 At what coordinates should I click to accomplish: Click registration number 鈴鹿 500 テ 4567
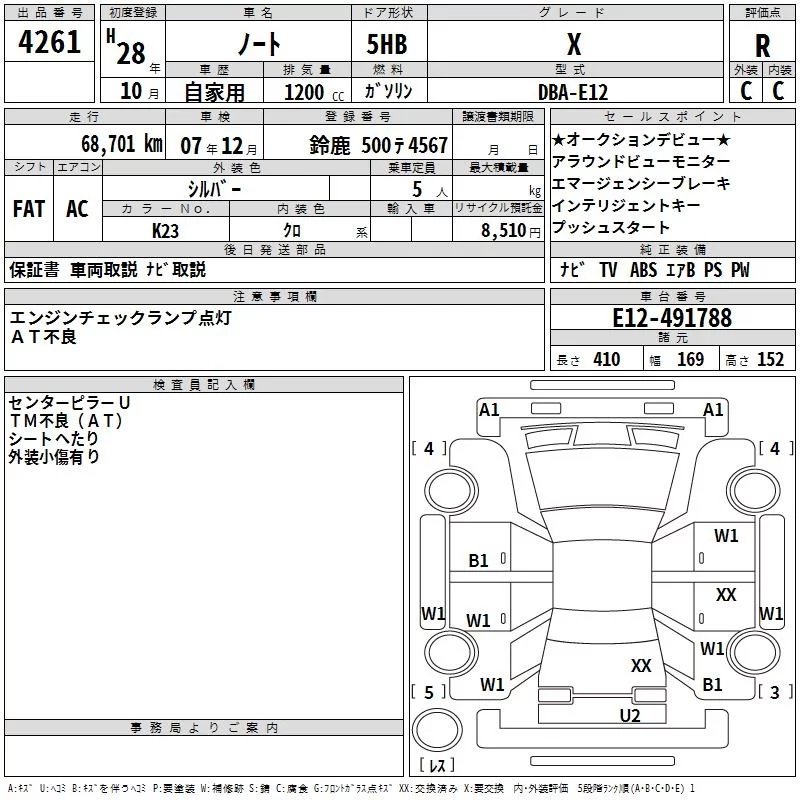click(379, 145)
